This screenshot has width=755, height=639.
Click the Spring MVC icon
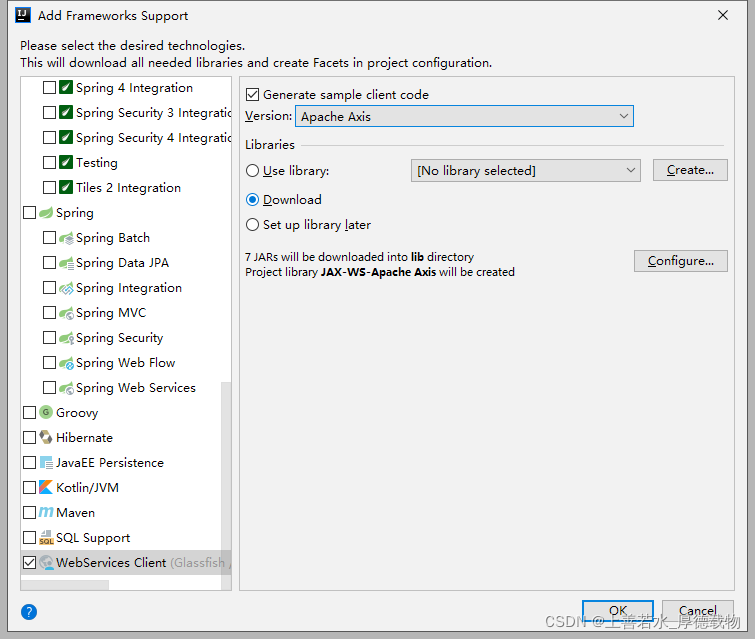click(66, 313)
